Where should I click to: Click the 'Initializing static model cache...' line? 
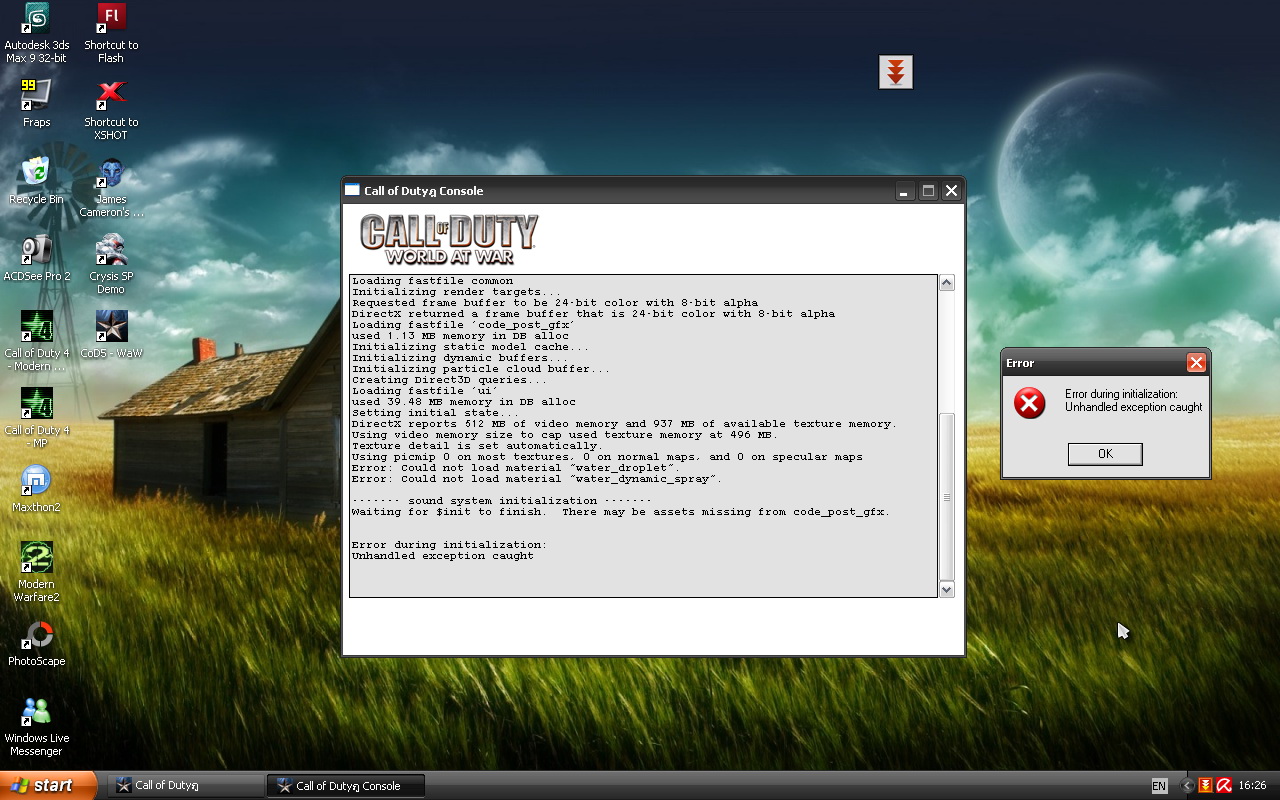tap(470, 347)
